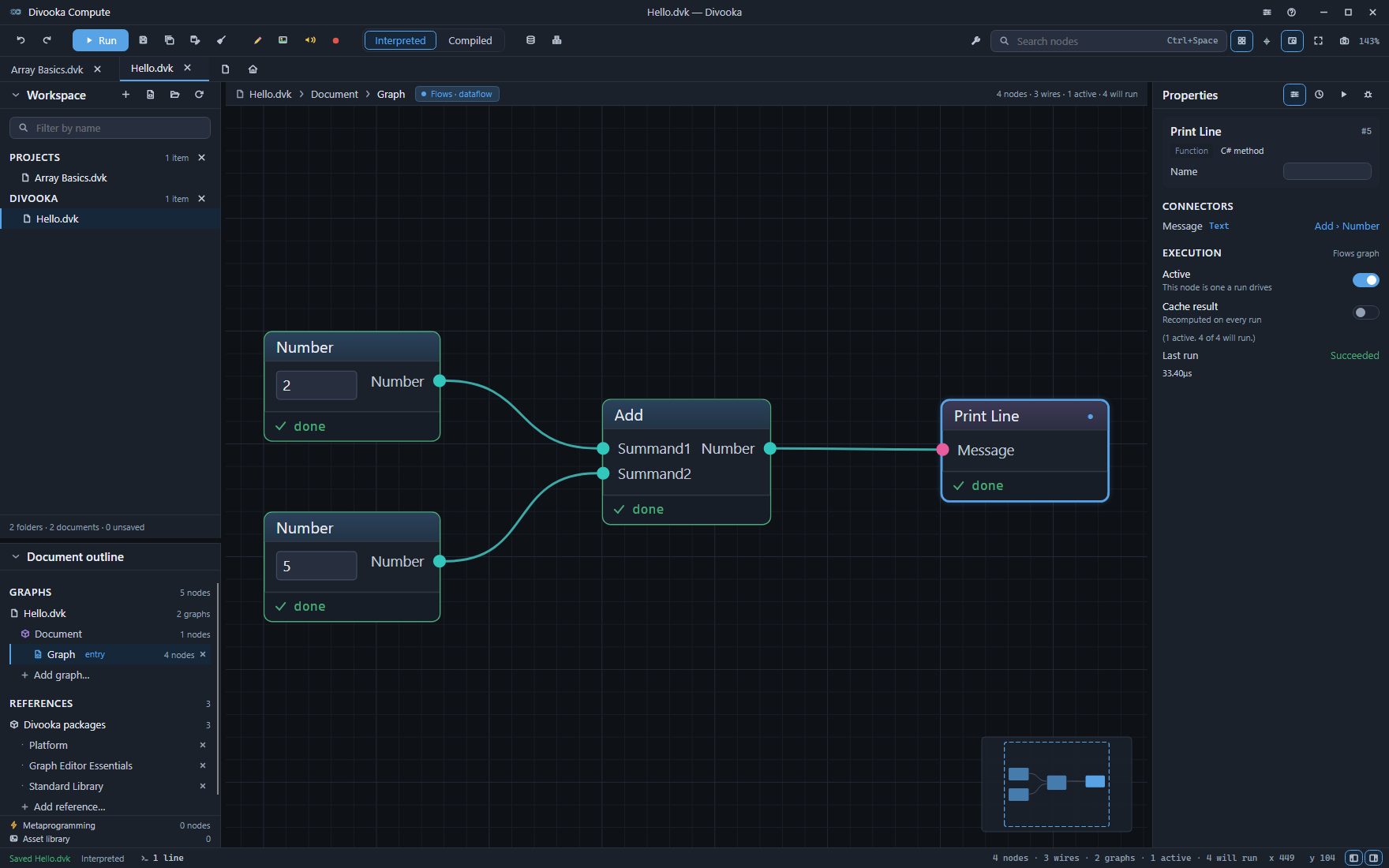Collapse the Workspace panel

[15, 95]
